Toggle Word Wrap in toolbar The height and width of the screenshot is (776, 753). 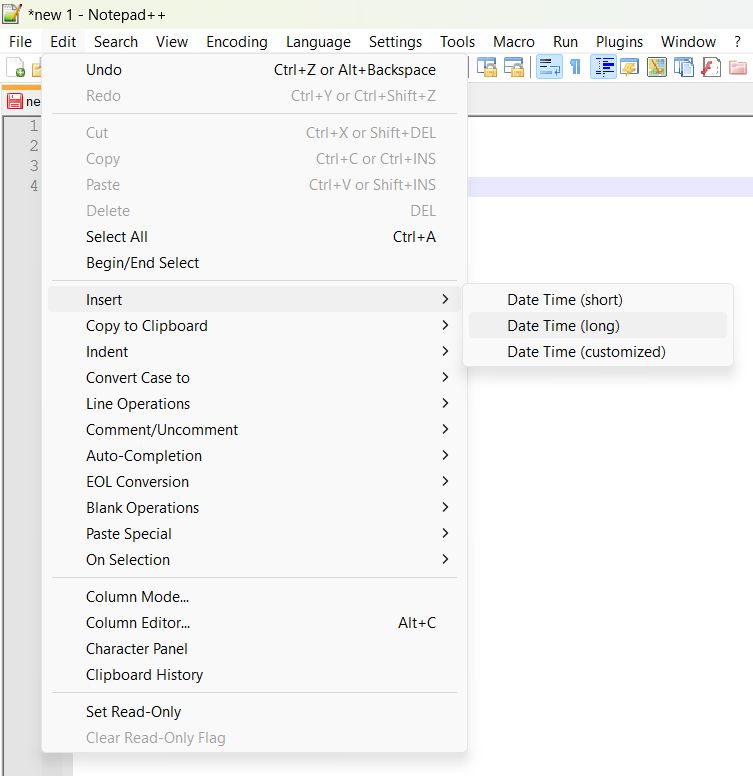pyautogui.click(x=549, y=67)
